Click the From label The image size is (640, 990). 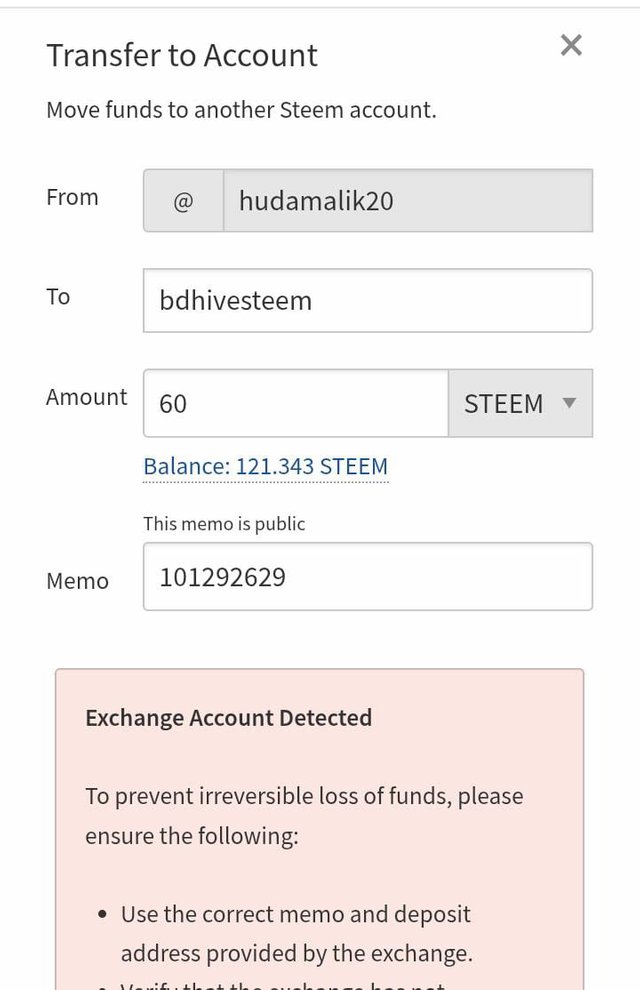[72, 197]
